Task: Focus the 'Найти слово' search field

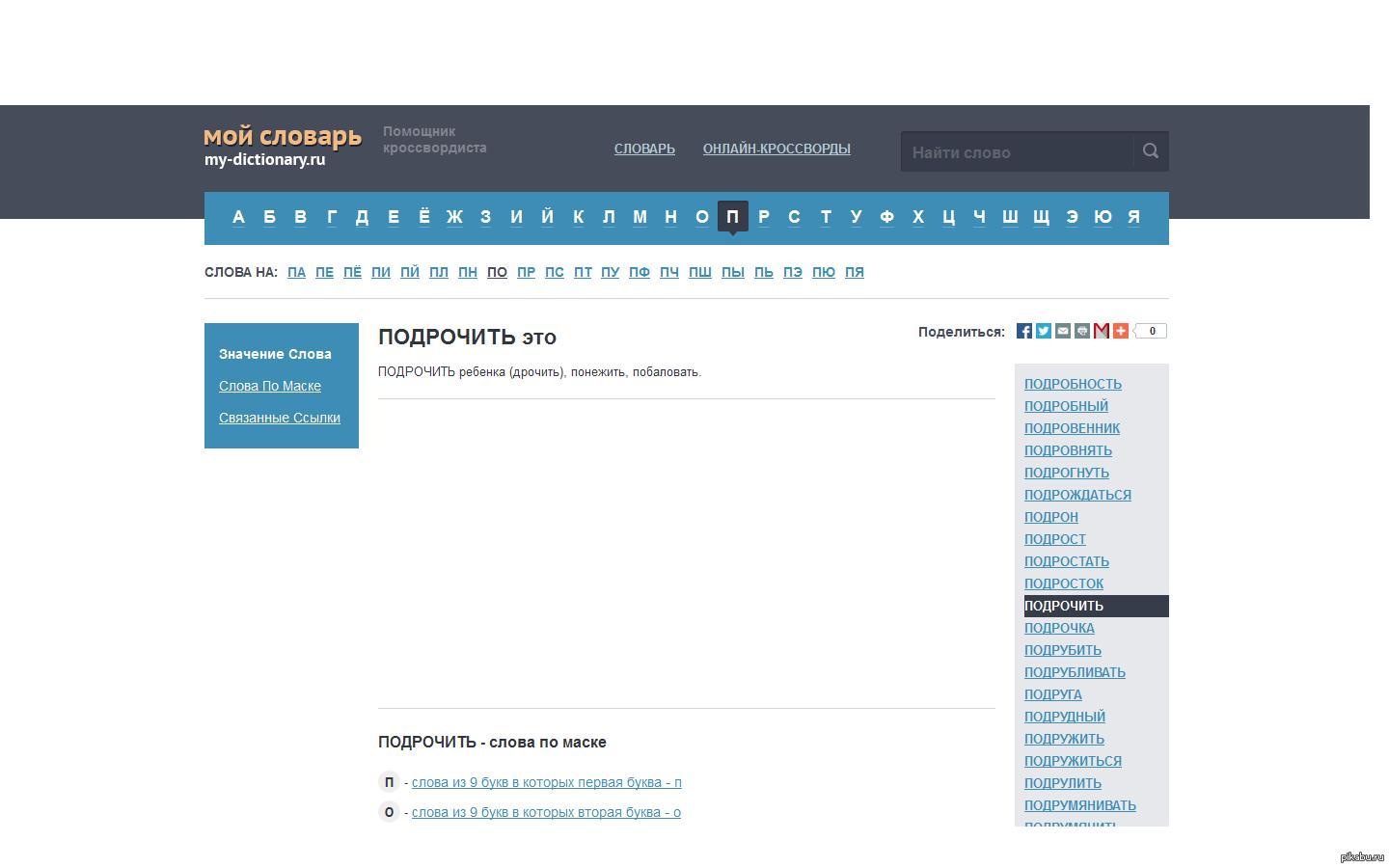Action: [x=1017, y=151]
